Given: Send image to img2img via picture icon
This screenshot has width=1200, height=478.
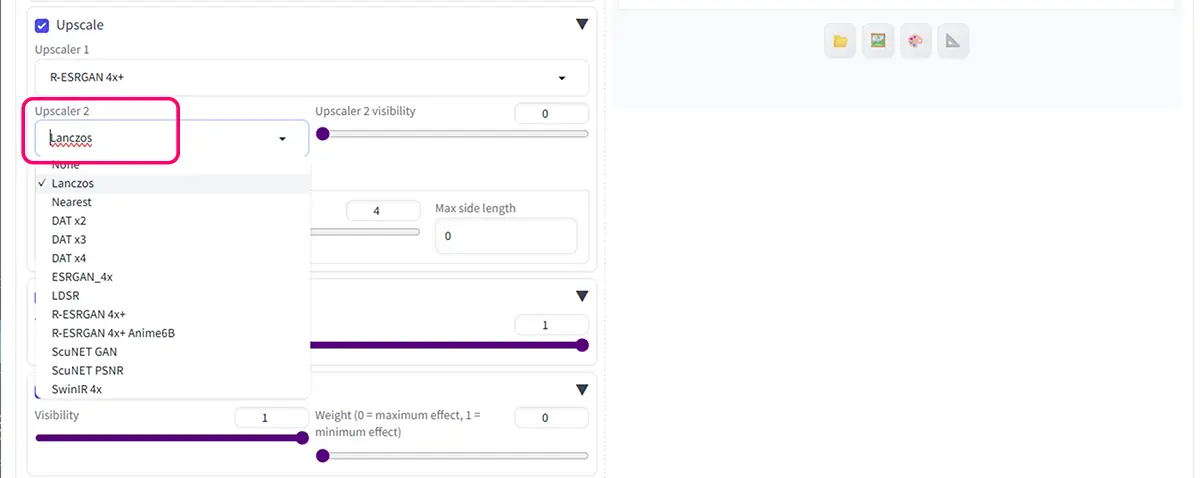Looking at the screenshot, I should [878, 41].
